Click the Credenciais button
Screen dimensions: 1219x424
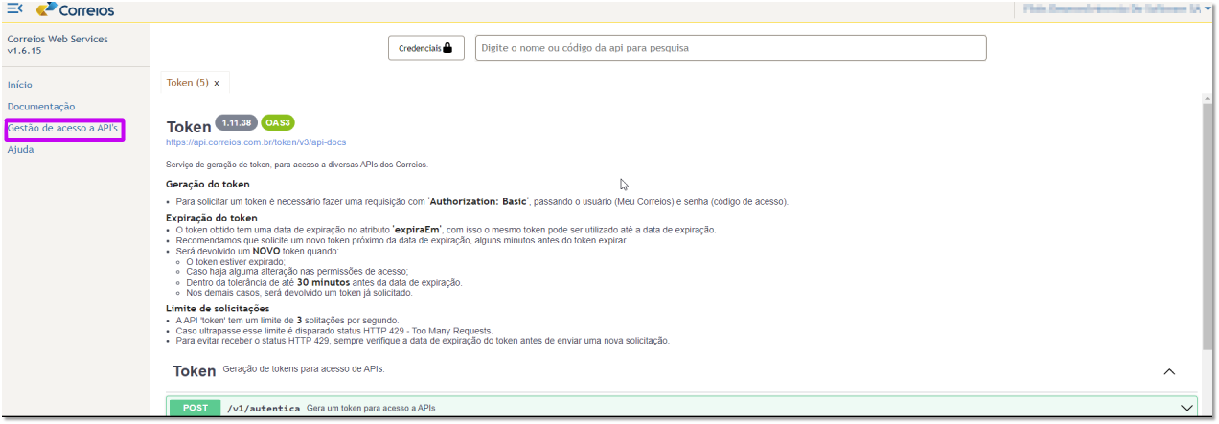(426, 48)
